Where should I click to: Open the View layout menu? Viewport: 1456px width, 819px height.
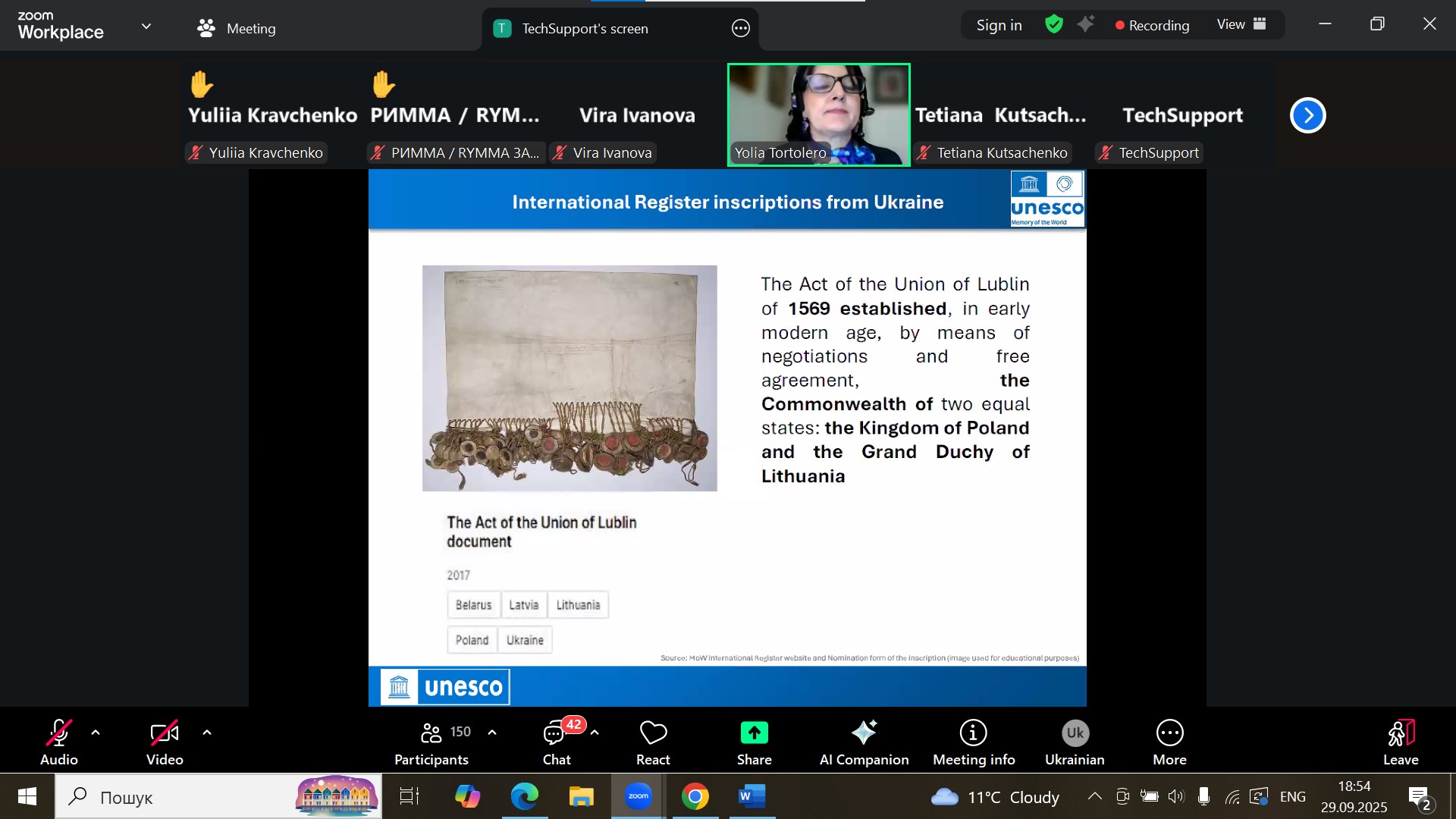tap(1241, 25)
